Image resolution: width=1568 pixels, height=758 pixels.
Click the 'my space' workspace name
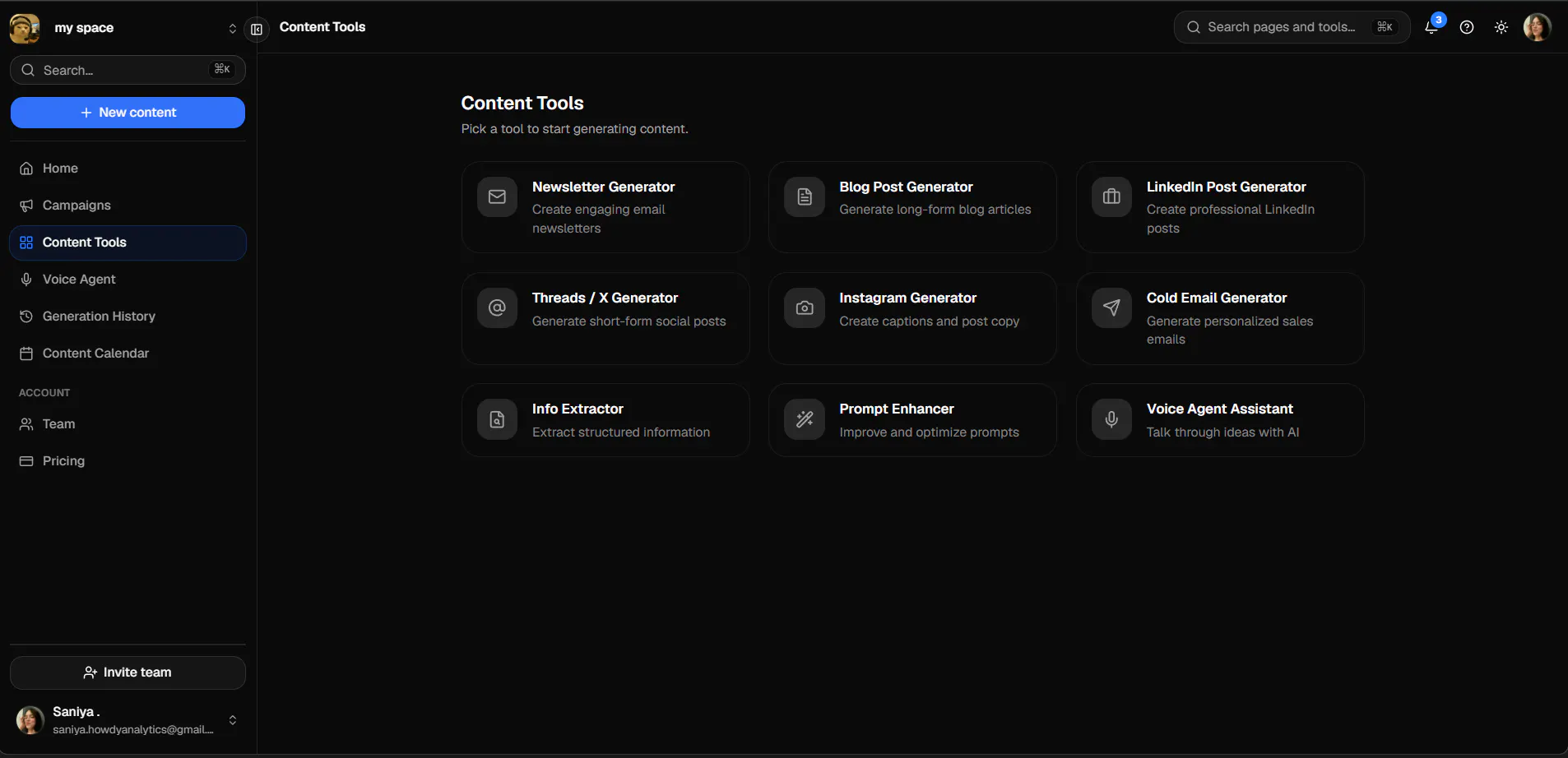click(84, 28)
